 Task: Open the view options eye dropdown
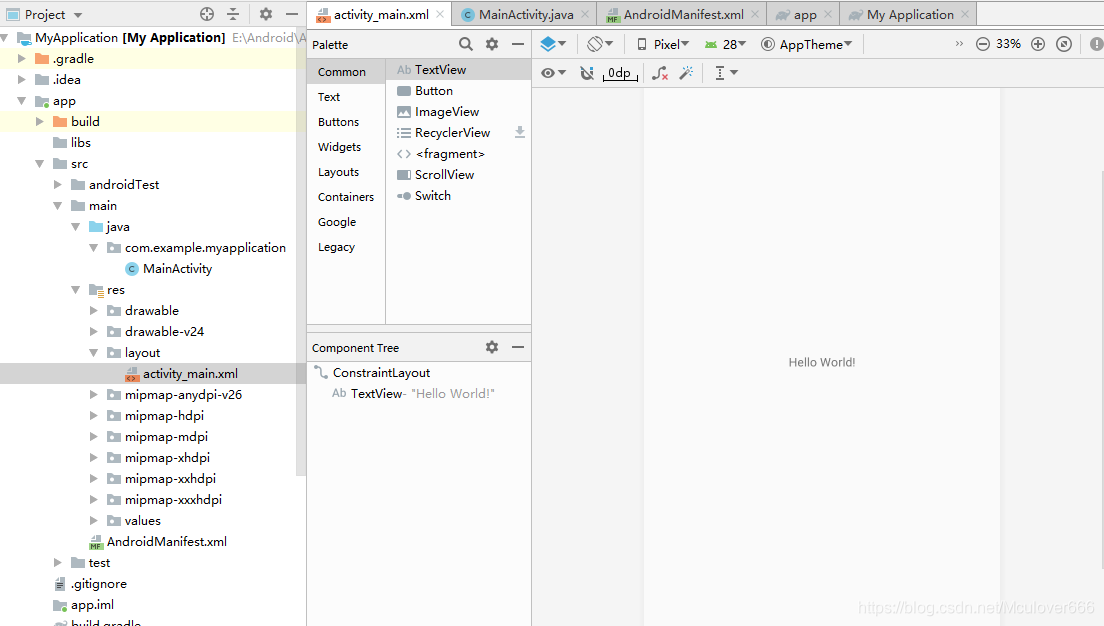553,73
